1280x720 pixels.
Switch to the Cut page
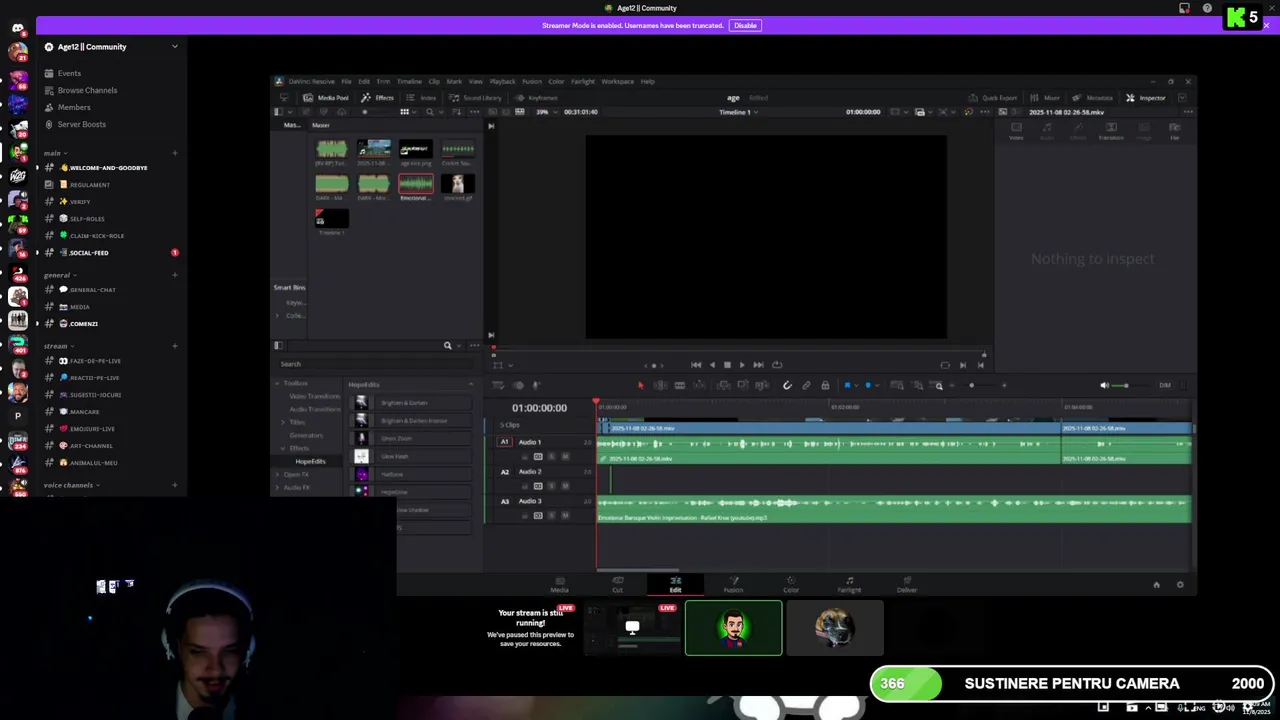point(617,584)
